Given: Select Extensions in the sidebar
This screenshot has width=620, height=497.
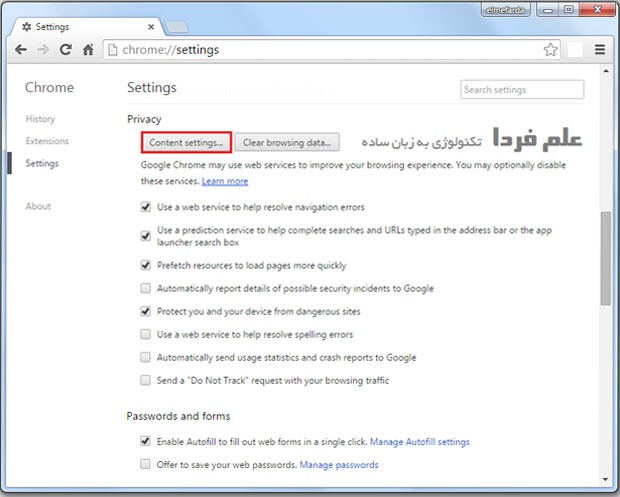Looking at the screenshot, I should coord(47,141).
